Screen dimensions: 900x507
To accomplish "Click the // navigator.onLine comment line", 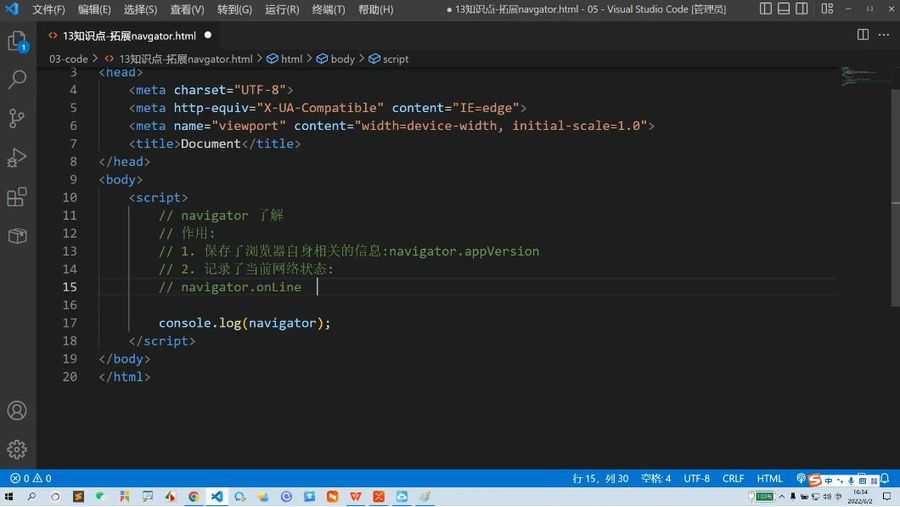I will click(230, 287).
